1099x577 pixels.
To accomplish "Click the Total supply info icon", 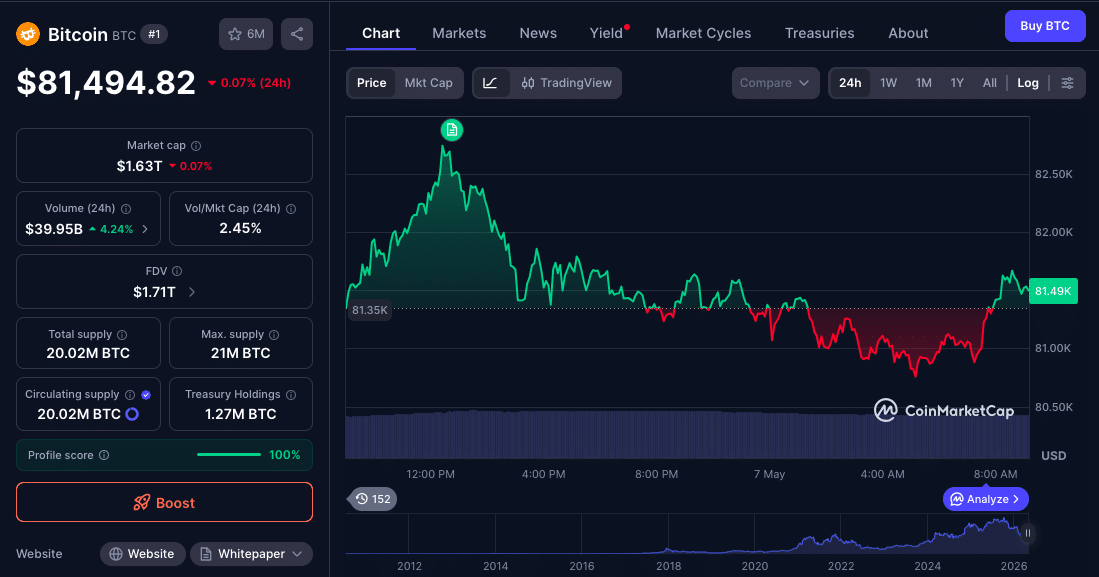I will pyautogui.click(x=122, y=335).
